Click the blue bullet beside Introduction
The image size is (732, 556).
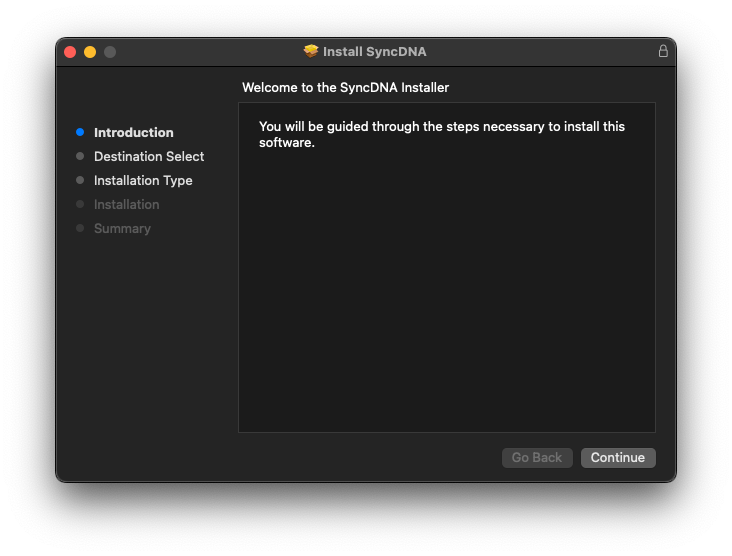pos(80,132)
